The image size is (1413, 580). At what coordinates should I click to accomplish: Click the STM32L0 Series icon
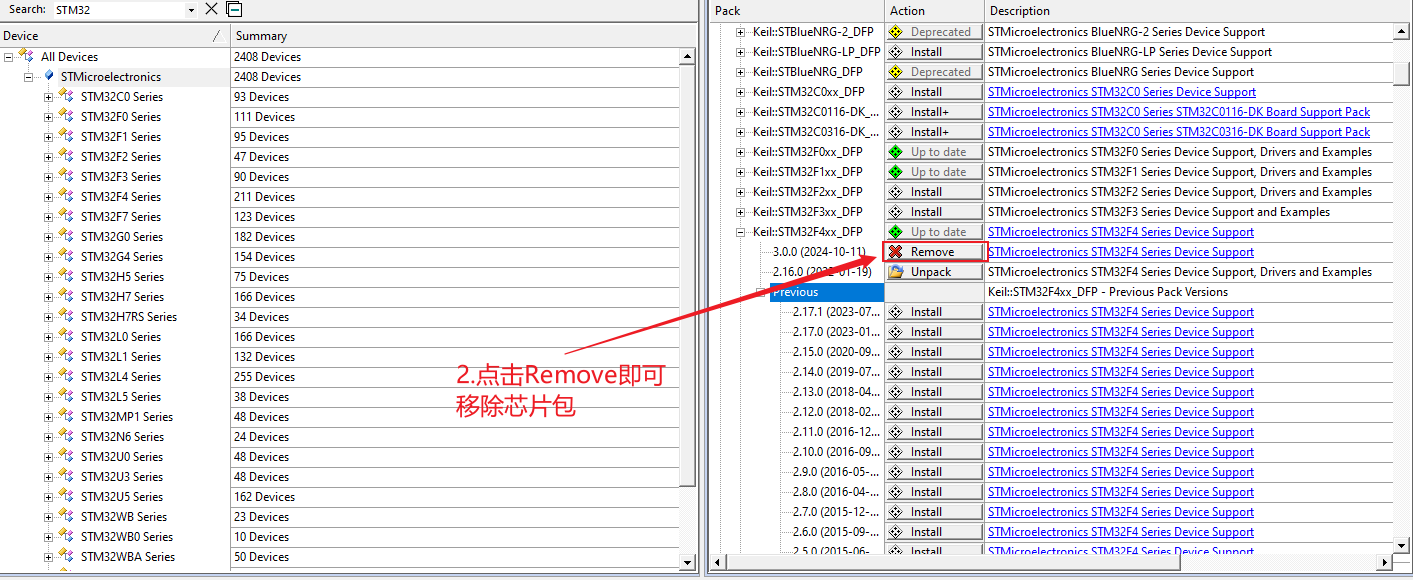point(66,337)
